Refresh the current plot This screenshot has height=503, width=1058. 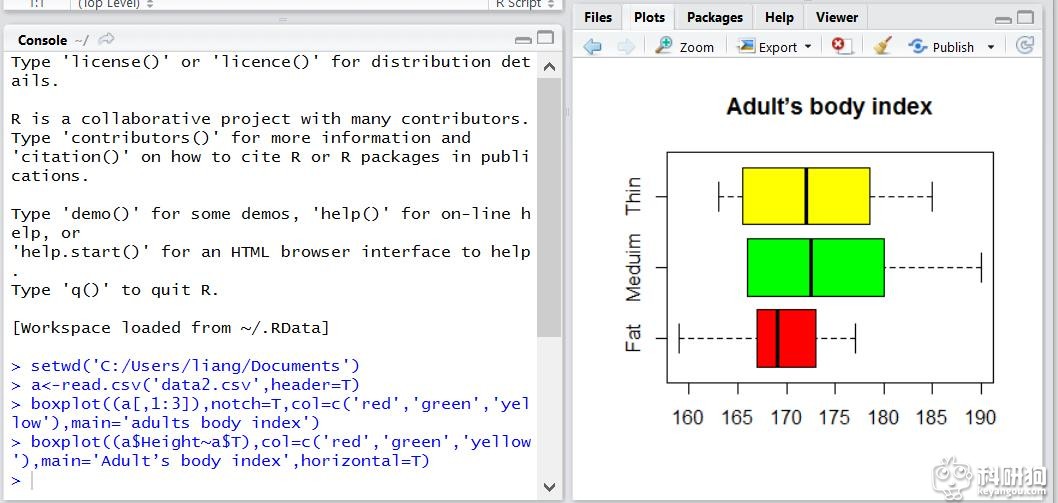[x=1025, y=46]
